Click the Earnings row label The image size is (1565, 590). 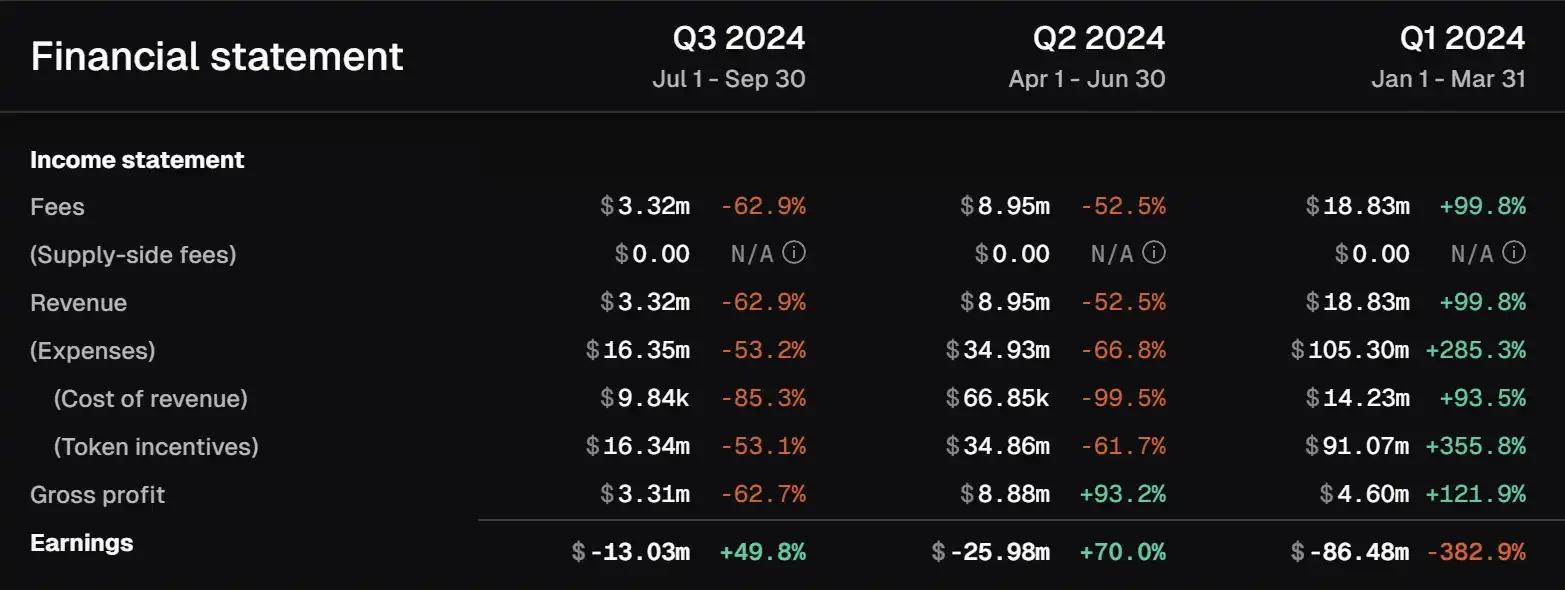point(81,543)
